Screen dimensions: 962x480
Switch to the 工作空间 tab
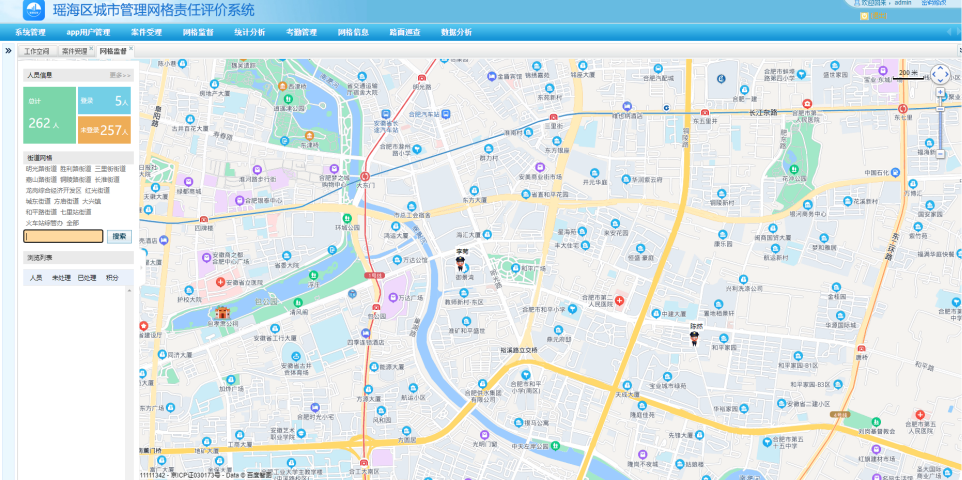tap(37, 50)
